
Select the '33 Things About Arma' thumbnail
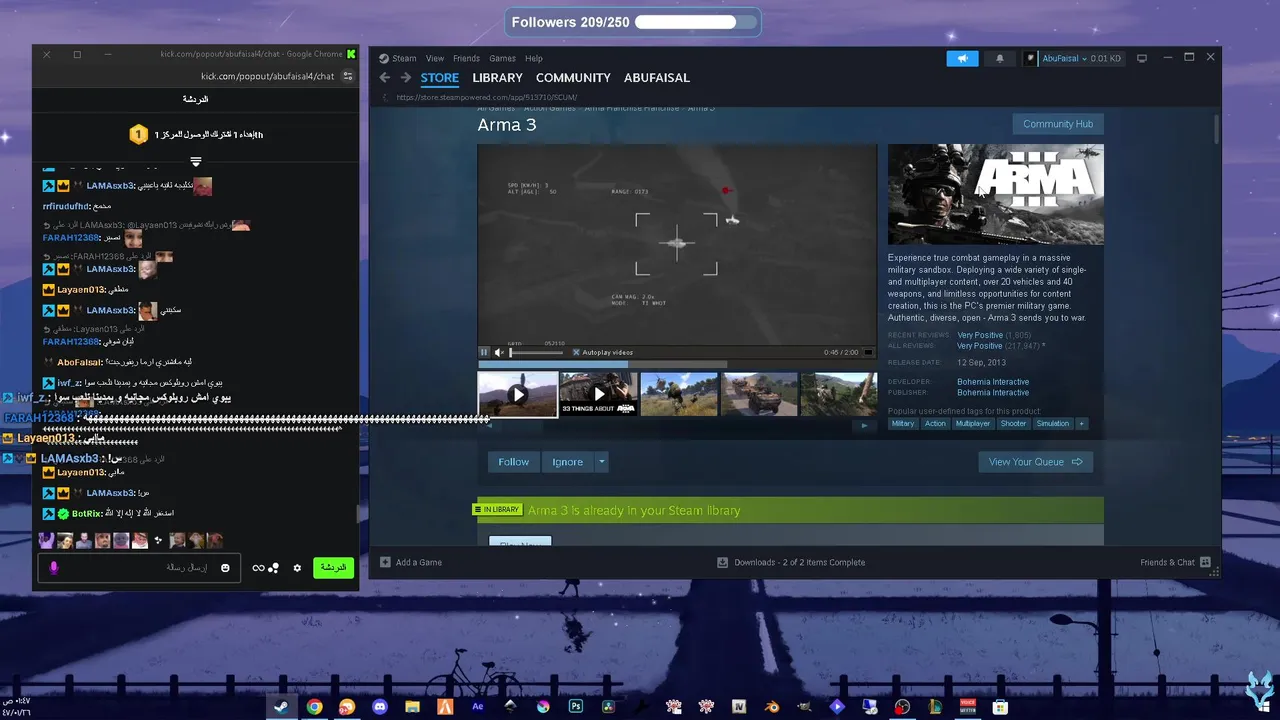(x=598, y=394)
